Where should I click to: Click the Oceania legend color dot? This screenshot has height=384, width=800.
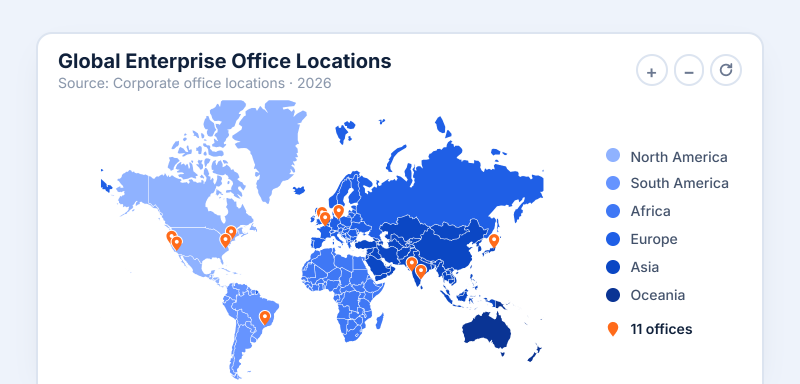click(x=613, y=295)
